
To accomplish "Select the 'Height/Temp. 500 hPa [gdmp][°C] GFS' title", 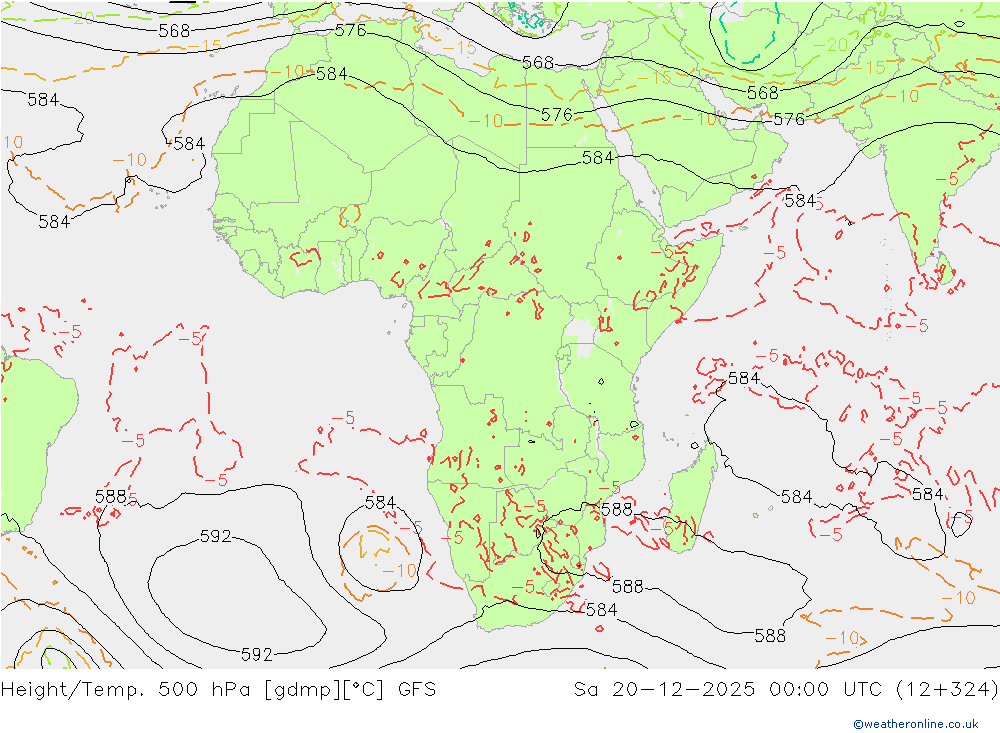I will tap(219, 690).
